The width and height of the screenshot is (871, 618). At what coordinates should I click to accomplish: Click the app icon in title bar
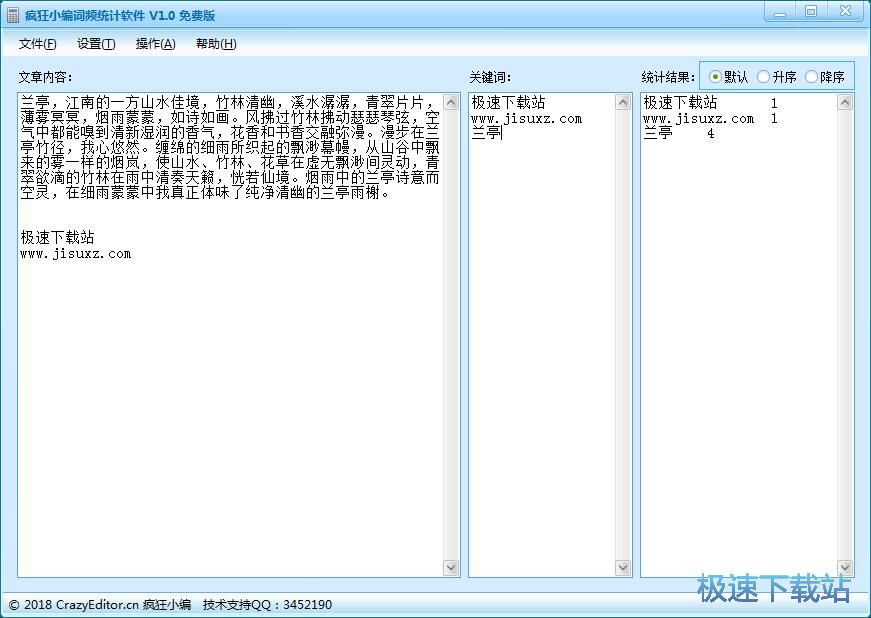[12, 15]
